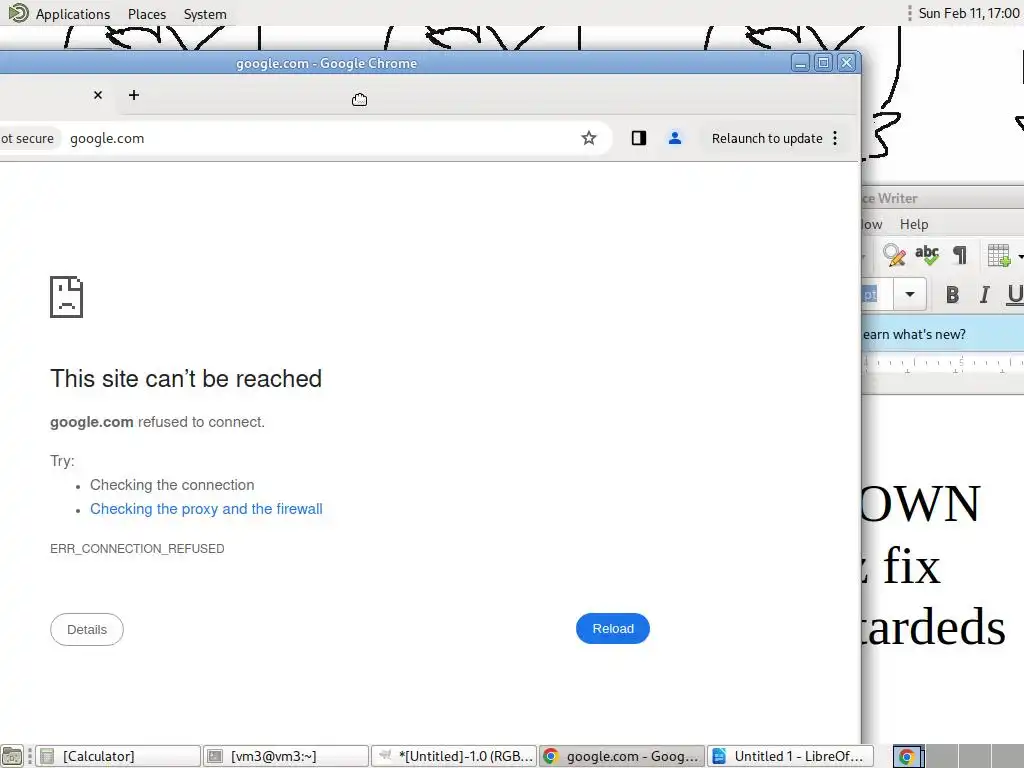
Task: Open Help menu in Writer
Action: pos(914,224)
